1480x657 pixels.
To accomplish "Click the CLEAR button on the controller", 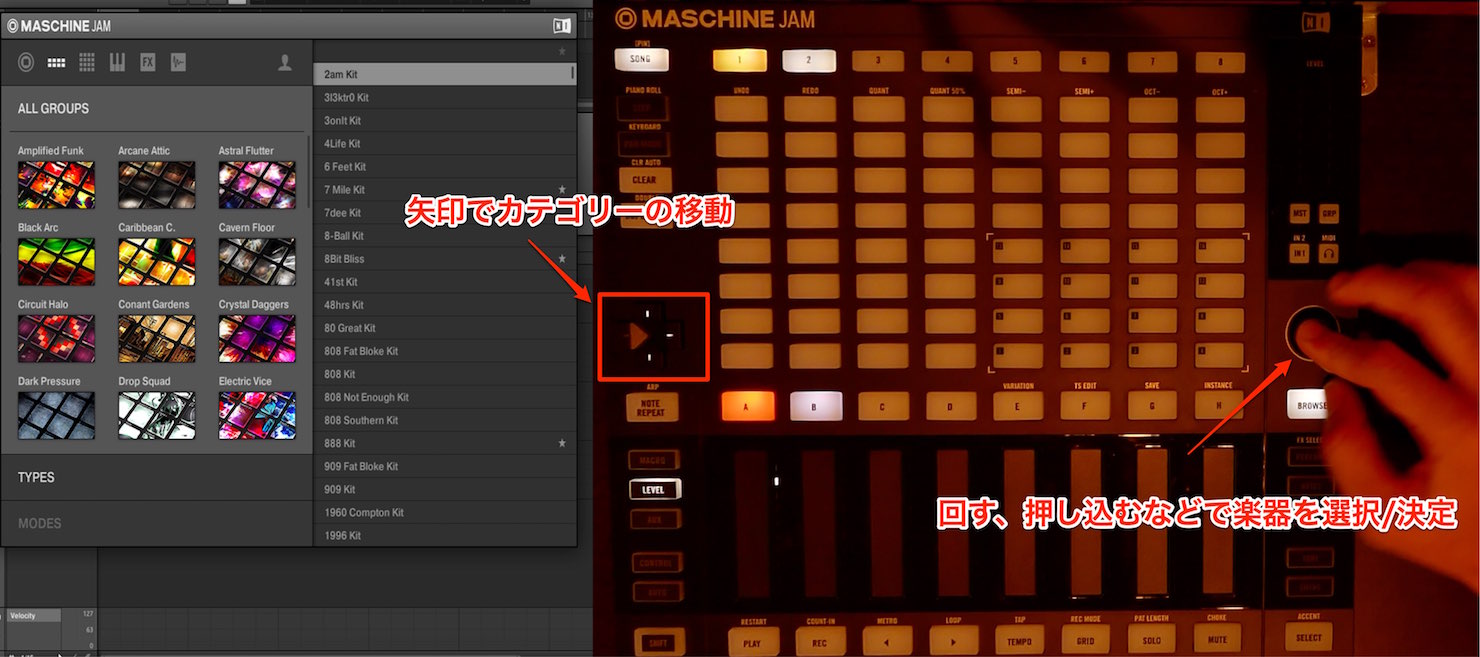I will (644, 181).
